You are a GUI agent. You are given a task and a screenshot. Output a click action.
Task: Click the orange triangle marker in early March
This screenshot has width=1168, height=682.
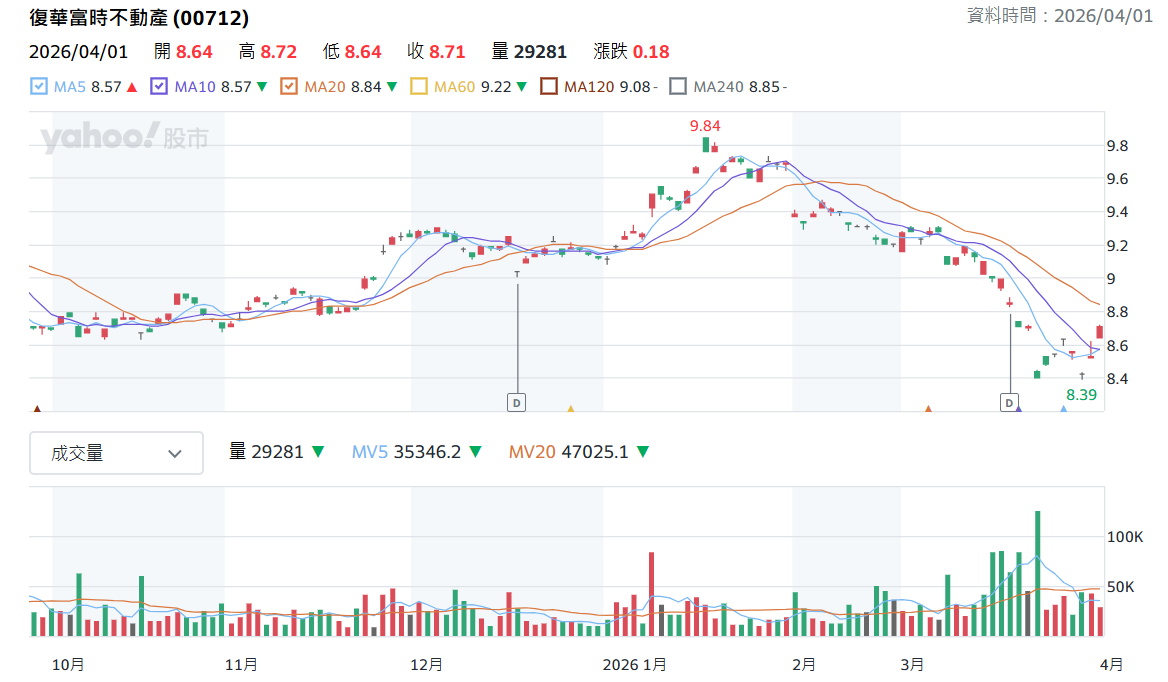pos(928,409)
